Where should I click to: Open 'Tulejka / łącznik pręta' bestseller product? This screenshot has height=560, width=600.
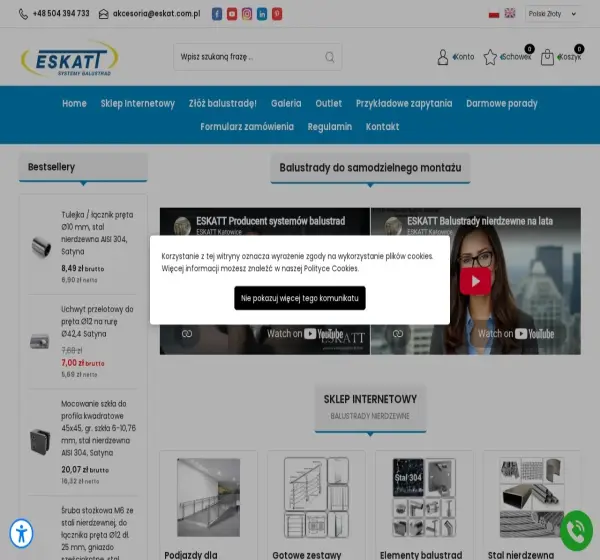click(98, 233)
